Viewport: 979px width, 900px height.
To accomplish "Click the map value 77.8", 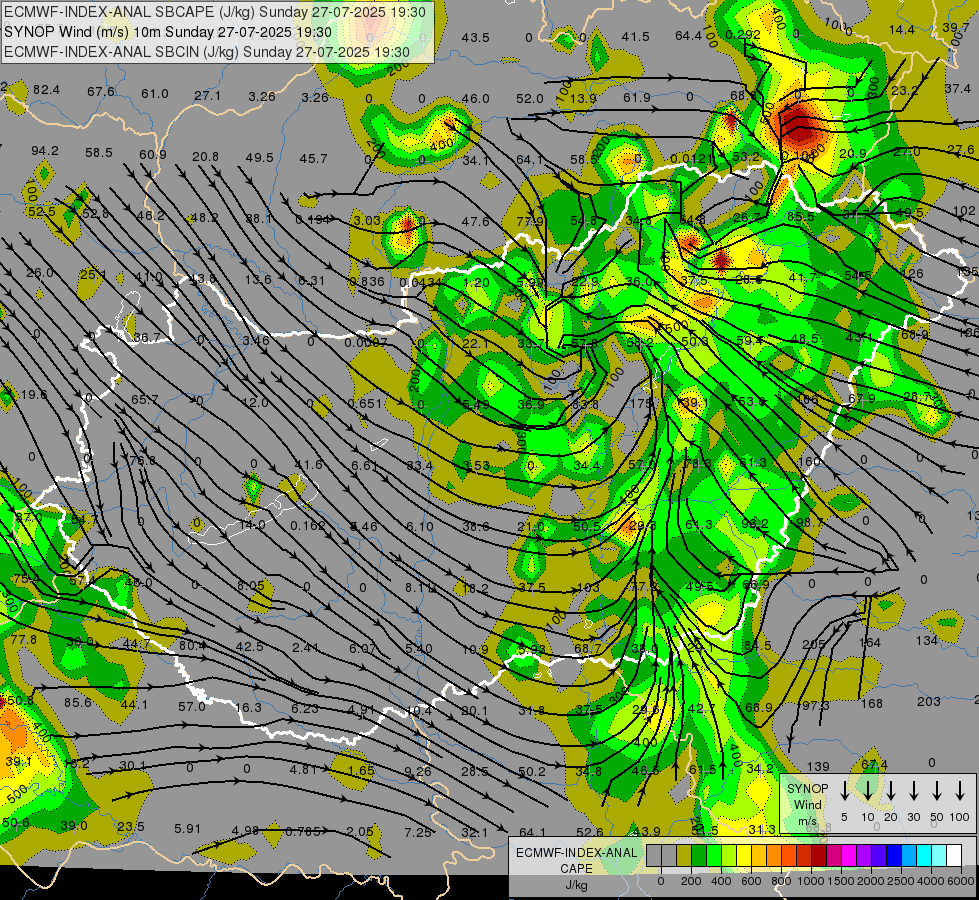I will pyautogui.click(x=24, y=640).
